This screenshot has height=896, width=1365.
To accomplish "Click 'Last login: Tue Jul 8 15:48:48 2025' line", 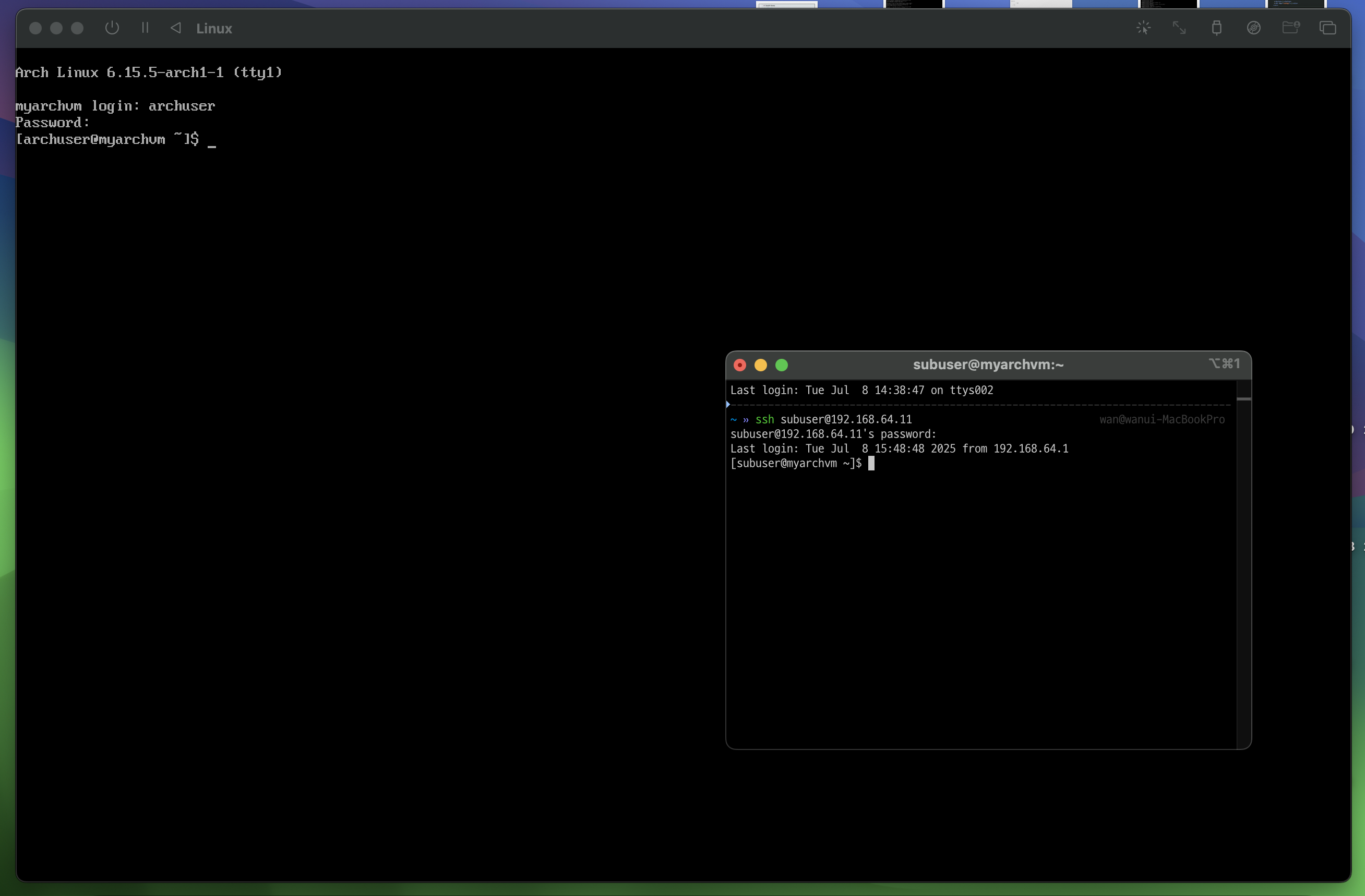I will [899, 449].
